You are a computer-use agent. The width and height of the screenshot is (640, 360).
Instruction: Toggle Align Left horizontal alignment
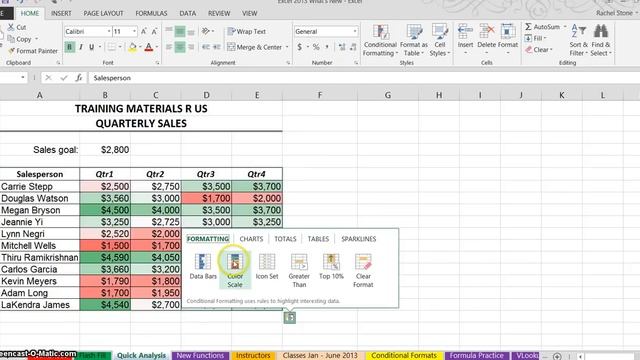click(169, 47)
